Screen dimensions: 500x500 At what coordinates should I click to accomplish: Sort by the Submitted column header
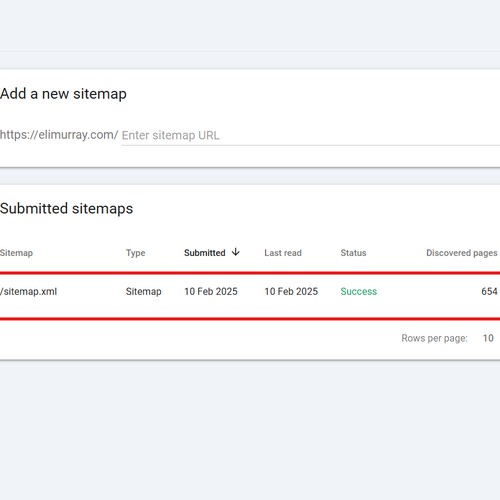tap(205, 253)
